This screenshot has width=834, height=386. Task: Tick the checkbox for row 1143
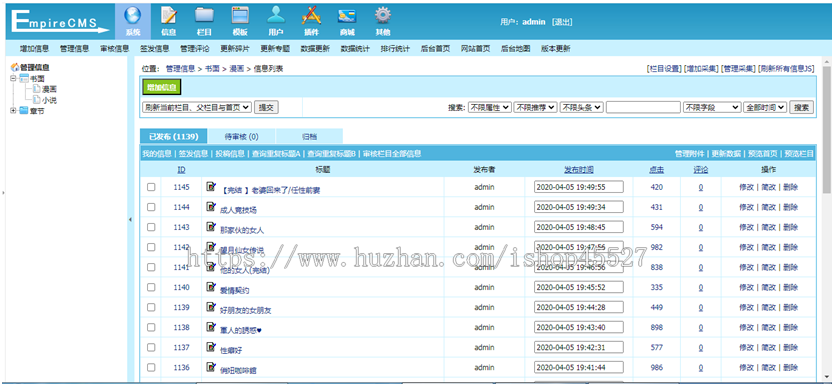click(151, 227)
